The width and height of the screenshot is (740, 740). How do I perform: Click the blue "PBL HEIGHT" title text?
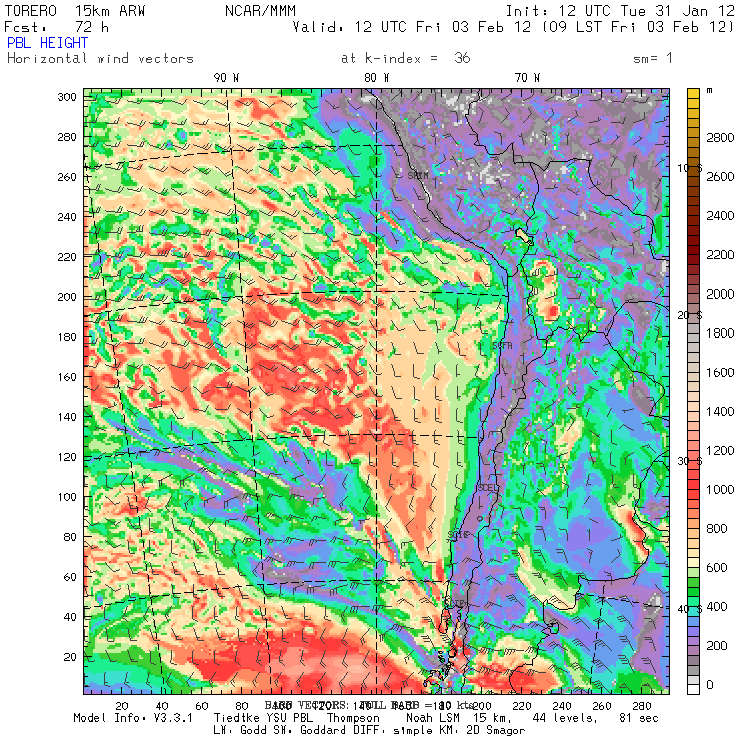pyautogui.click(x=47, y=43)
